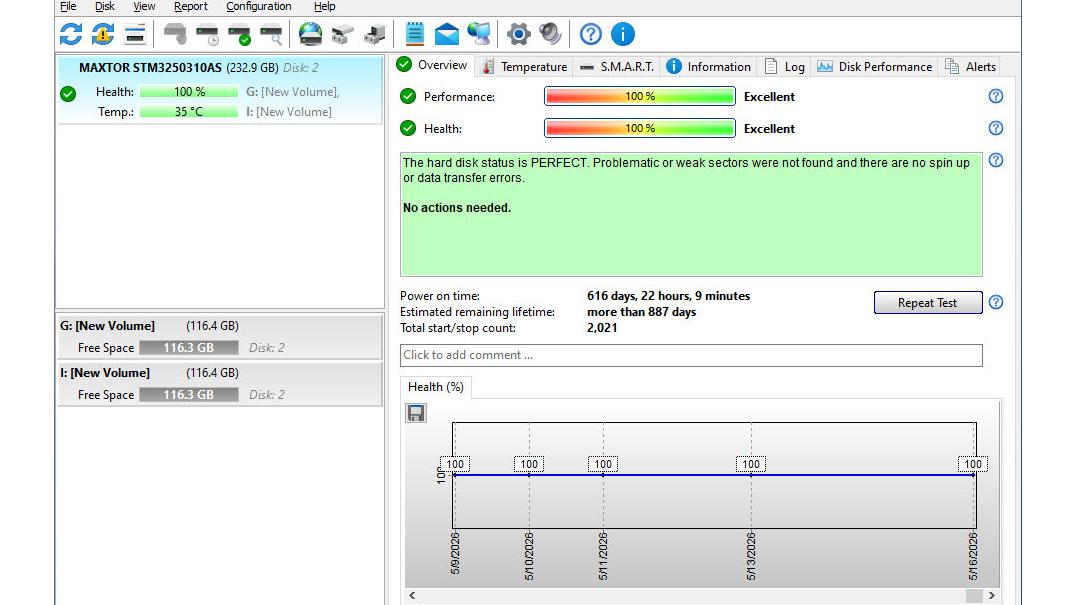The height and width of the screenshot is (605, 1076).
Task: Click the blue info circle toolbar icon
Action: point(622,34)
